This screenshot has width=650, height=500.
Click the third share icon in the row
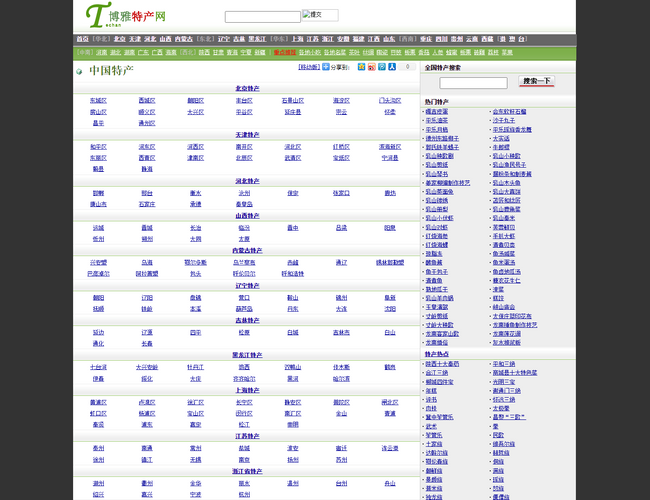[381, 67]
